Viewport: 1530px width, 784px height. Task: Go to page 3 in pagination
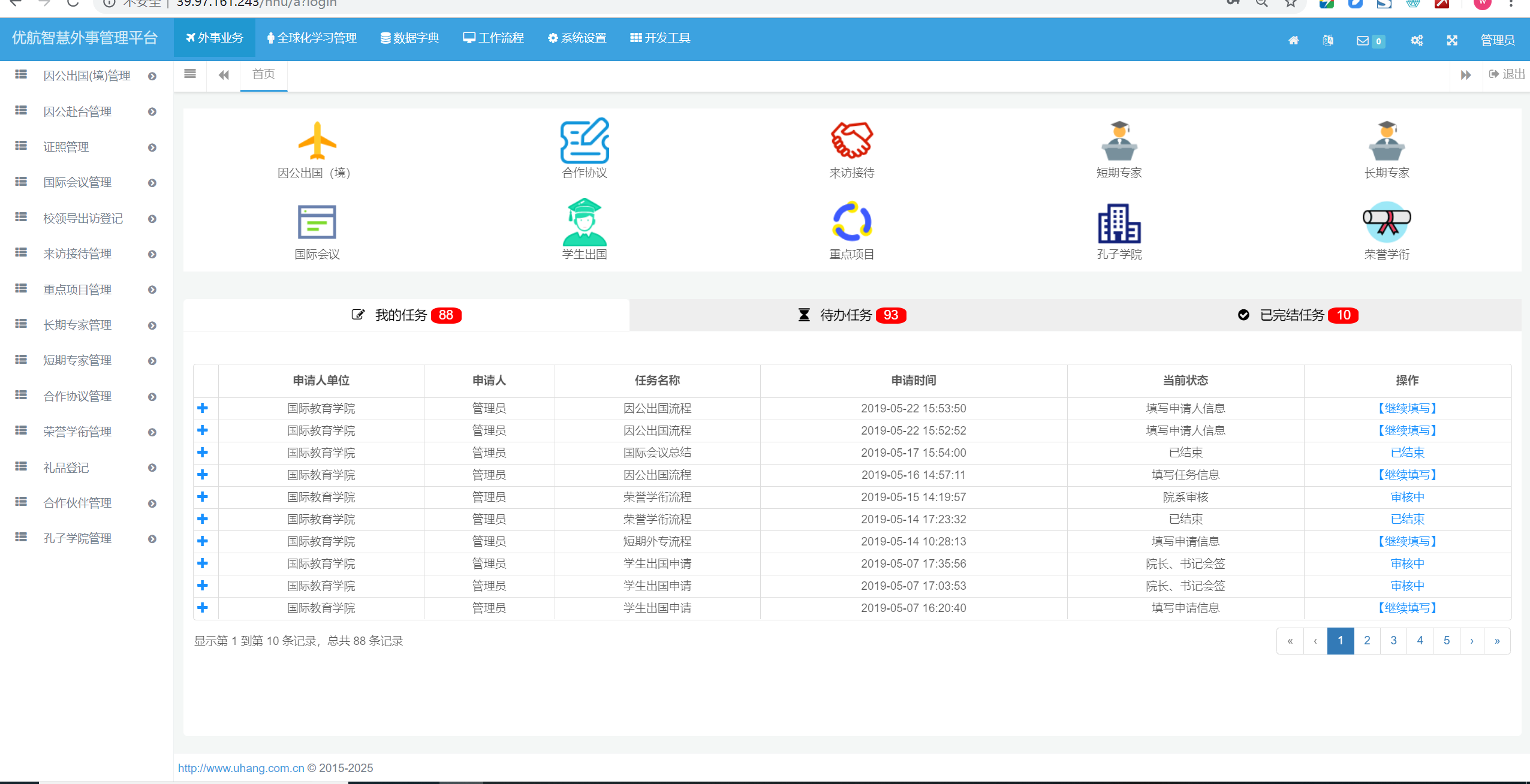click(1393, 641)
